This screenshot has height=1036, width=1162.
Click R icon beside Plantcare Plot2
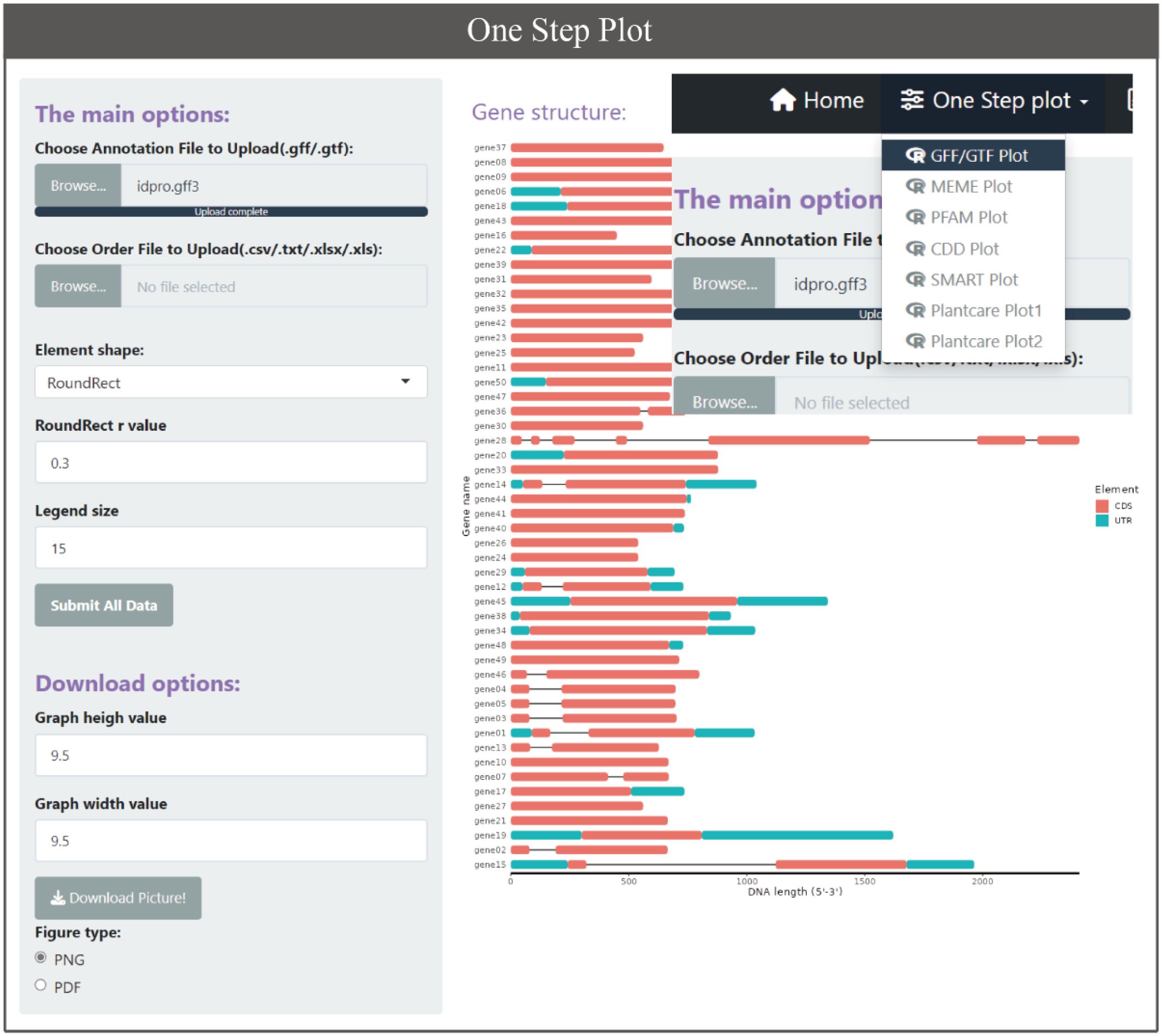pyautogui.click(x=915, y=342)
